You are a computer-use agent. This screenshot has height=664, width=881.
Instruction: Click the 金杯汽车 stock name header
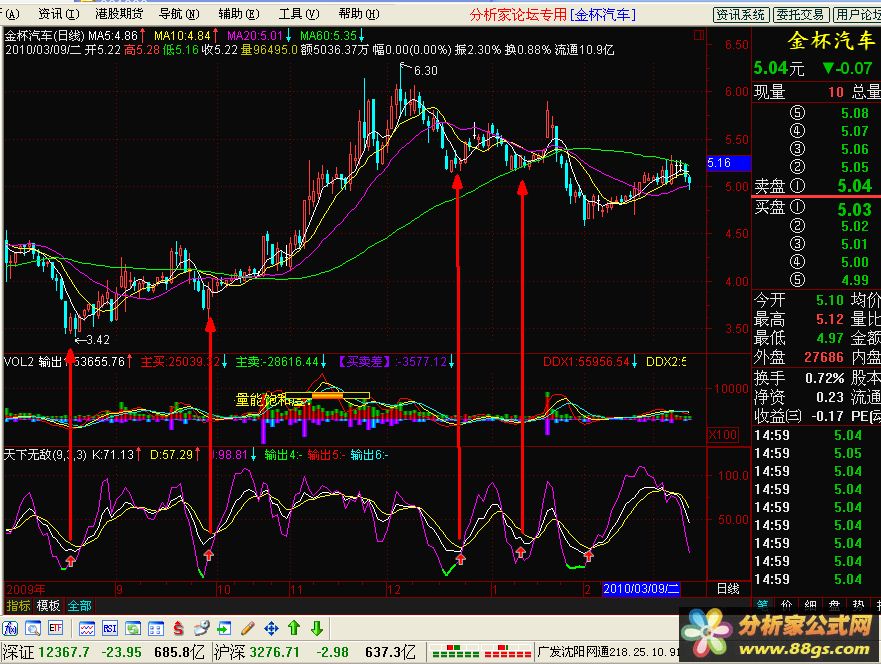tap(832, 40)
